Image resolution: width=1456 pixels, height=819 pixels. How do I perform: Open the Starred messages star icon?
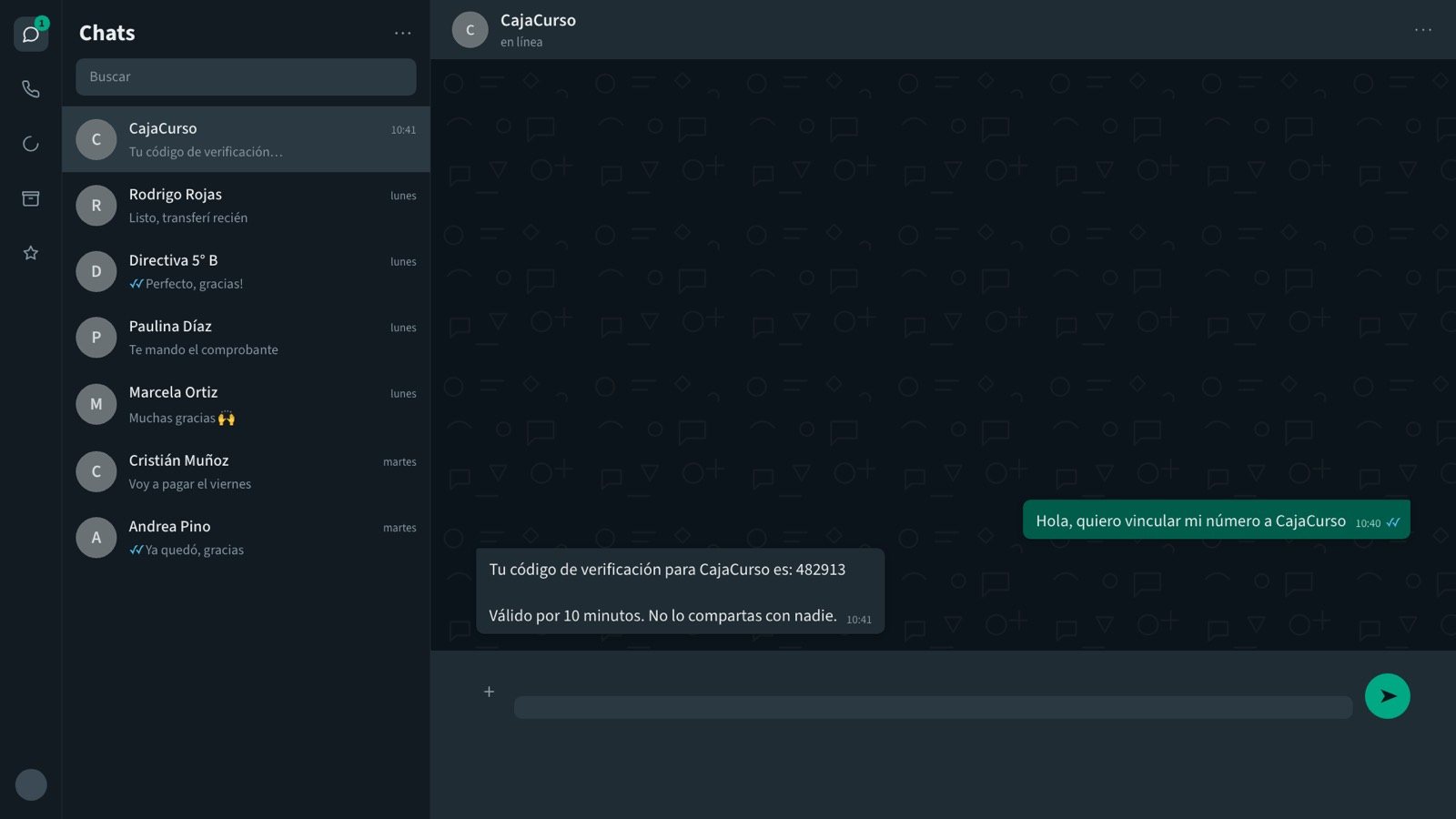31,253
